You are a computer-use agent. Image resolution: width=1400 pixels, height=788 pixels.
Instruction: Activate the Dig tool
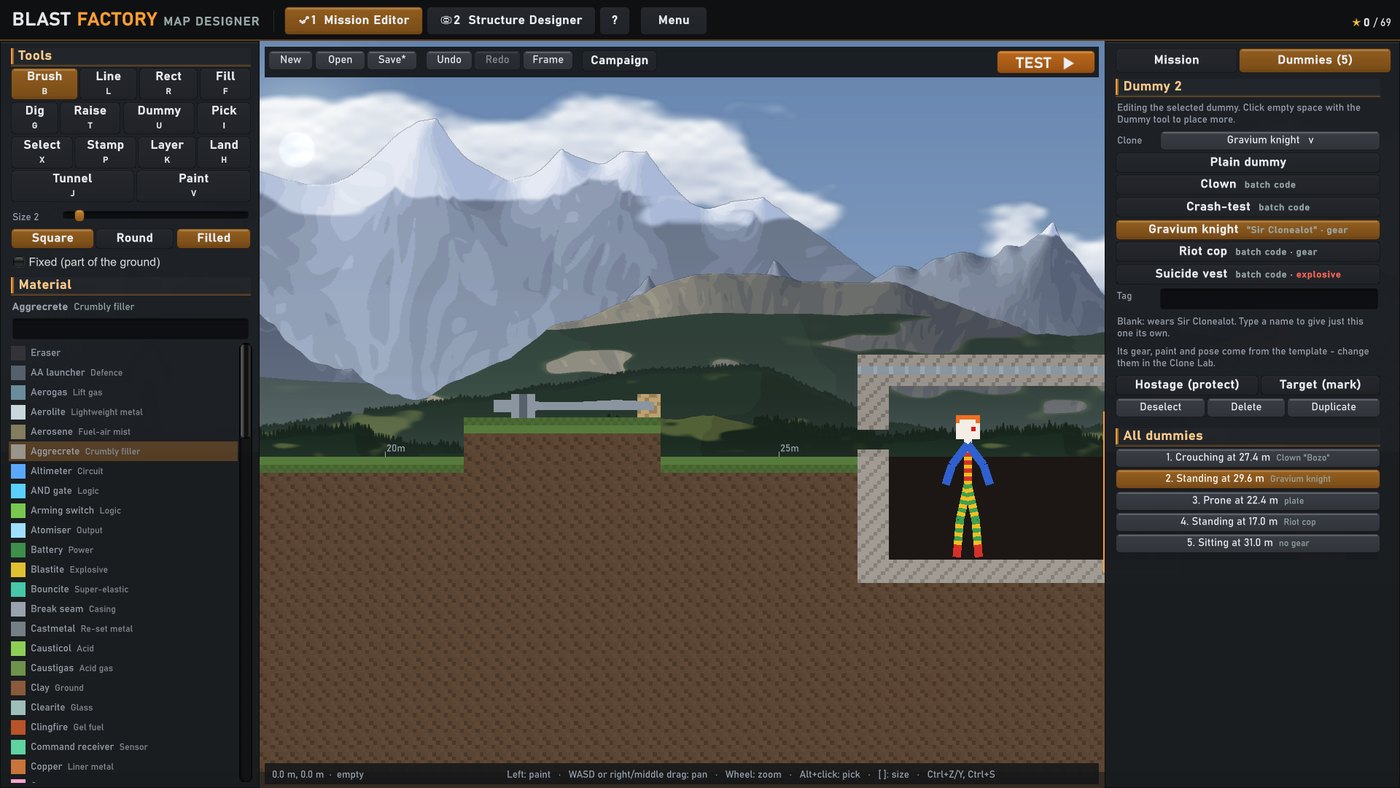point(35,117)
